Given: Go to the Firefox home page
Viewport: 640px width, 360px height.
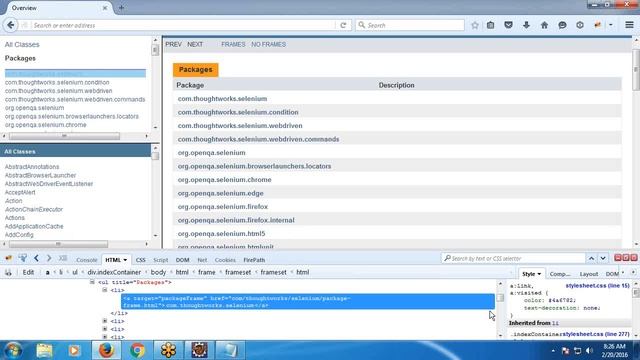Looking at the screenshot, I should click(x=544, y=25).
